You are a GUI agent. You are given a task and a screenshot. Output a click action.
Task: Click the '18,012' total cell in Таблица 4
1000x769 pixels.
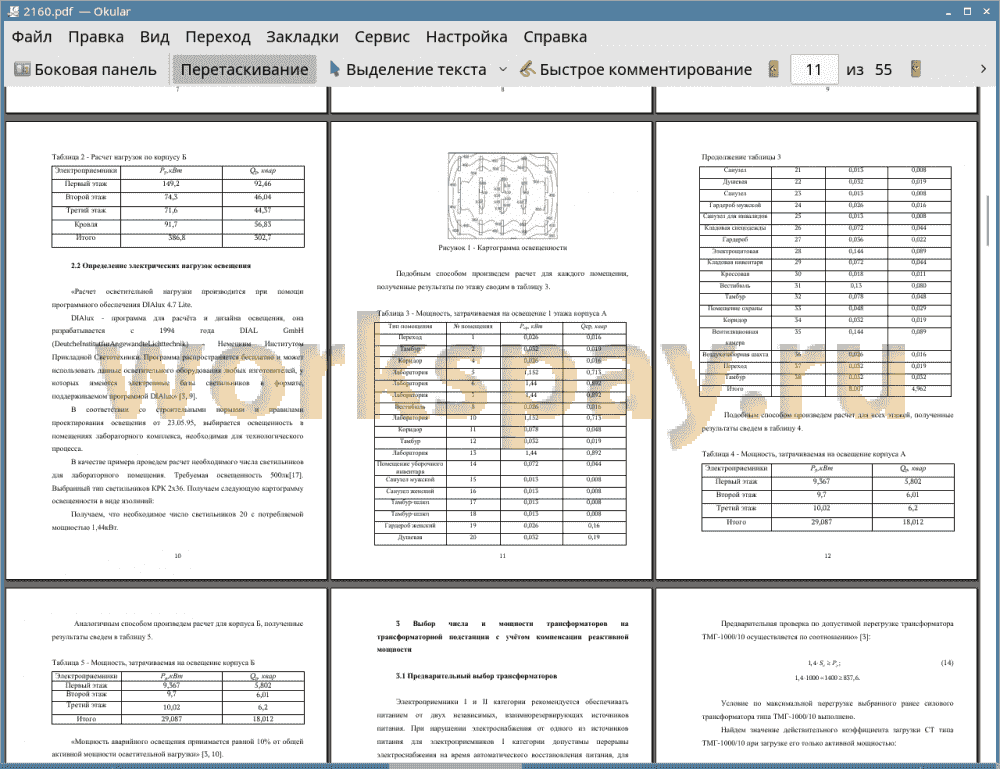913,522
